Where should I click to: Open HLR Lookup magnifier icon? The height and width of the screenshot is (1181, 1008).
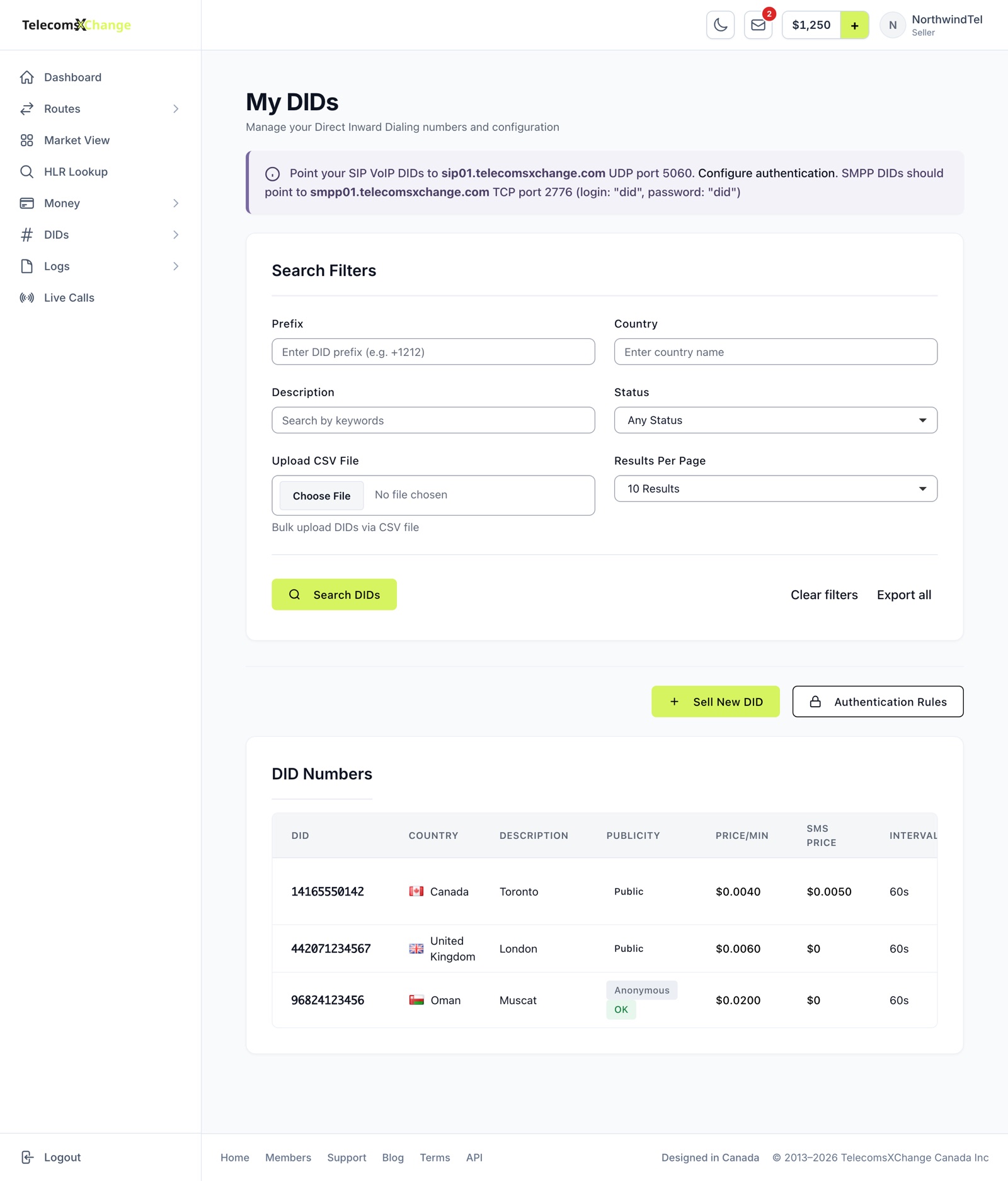point(26,172)
